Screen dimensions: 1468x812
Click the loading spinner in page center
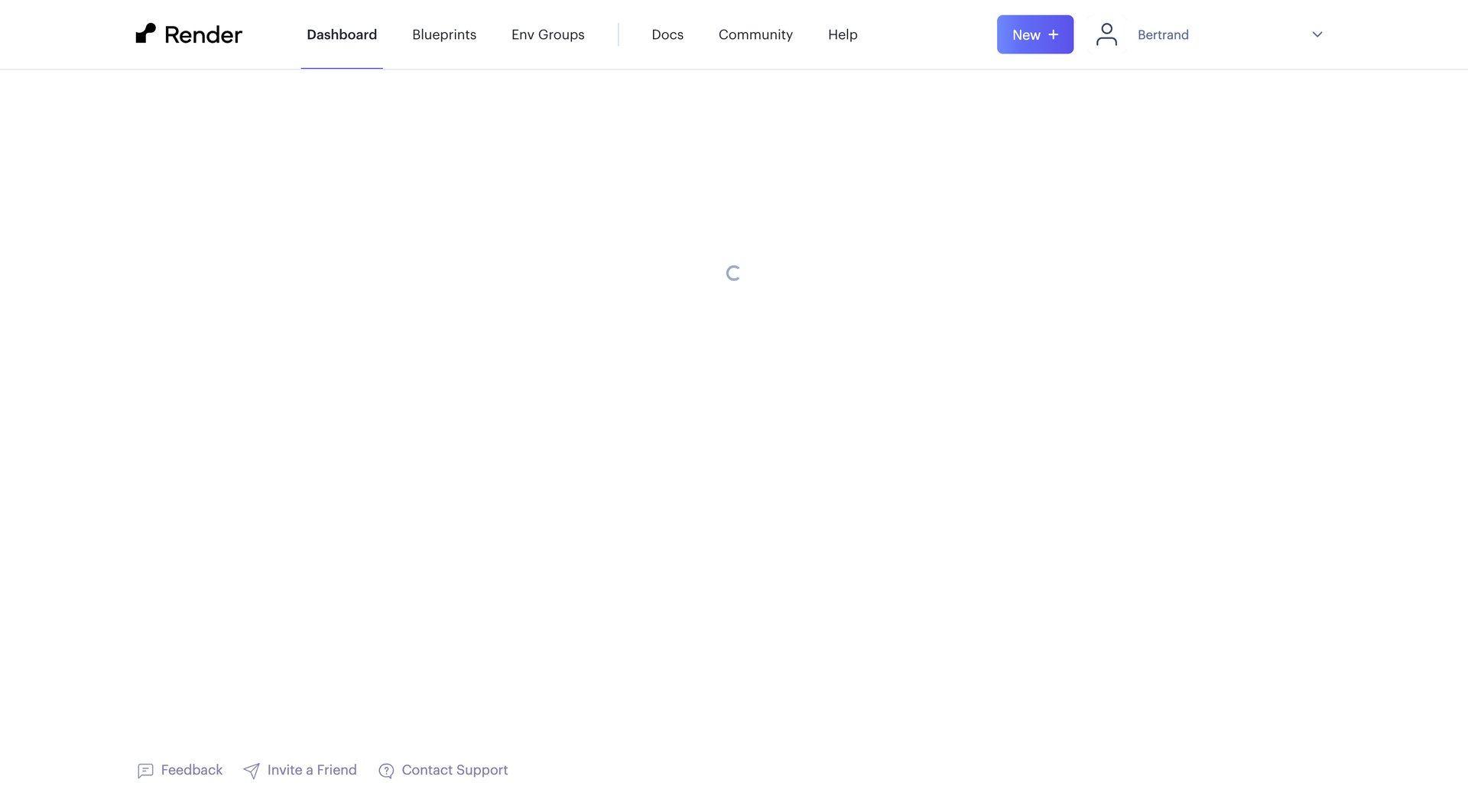coord(732,273)
